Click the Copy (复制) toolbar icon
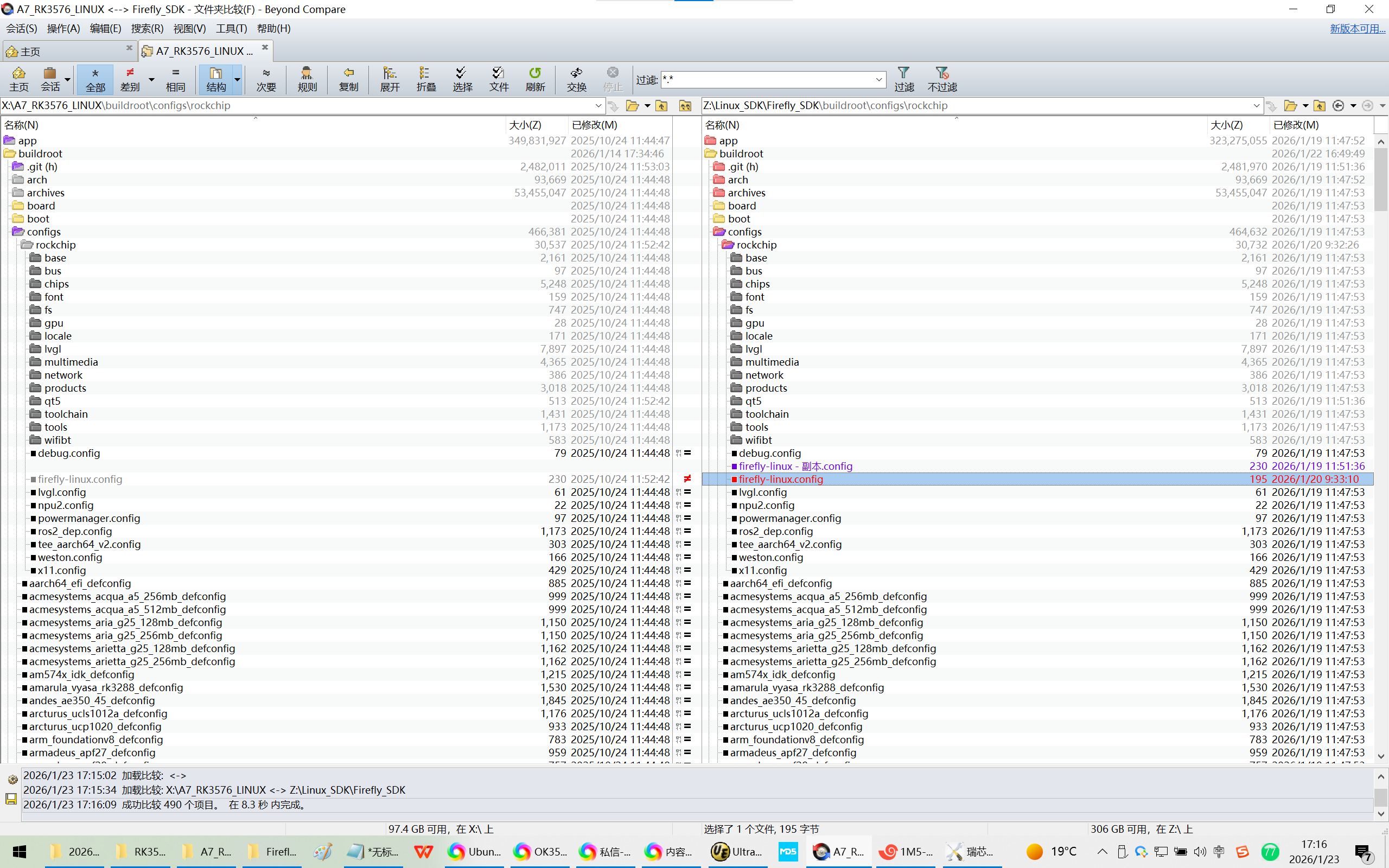1389x868 pixels. (x=348, y=79)
